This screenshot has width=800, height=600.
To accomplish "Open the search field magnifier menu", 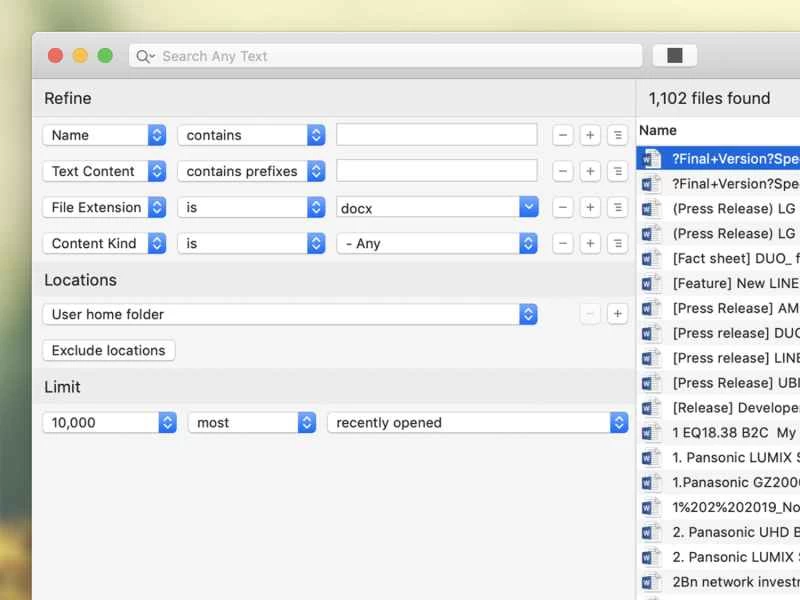I will pyautogui.click(x=145, y=56).
